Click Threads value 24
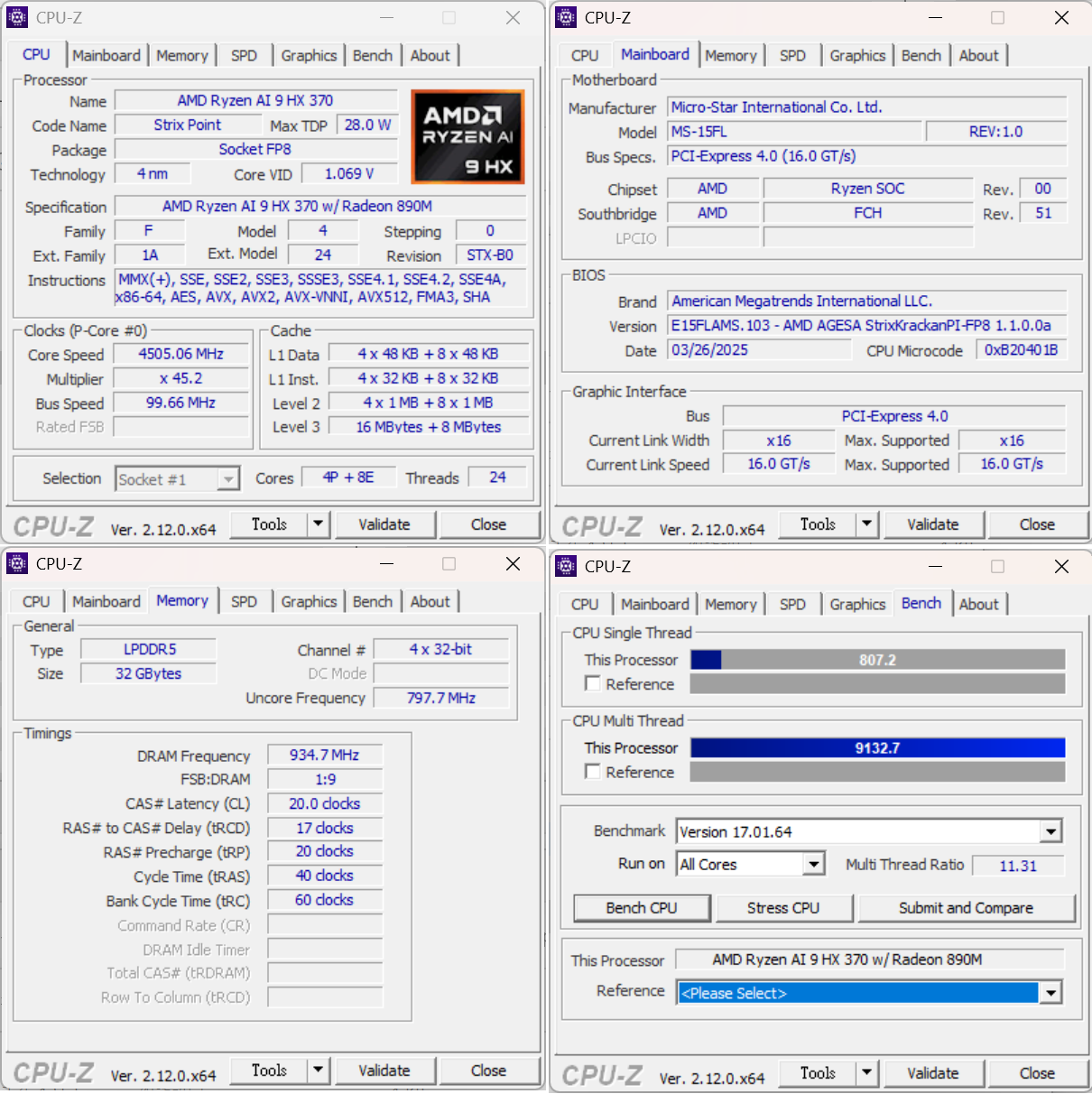This screenshot has height=1094, width=1092. pos(497,477)
